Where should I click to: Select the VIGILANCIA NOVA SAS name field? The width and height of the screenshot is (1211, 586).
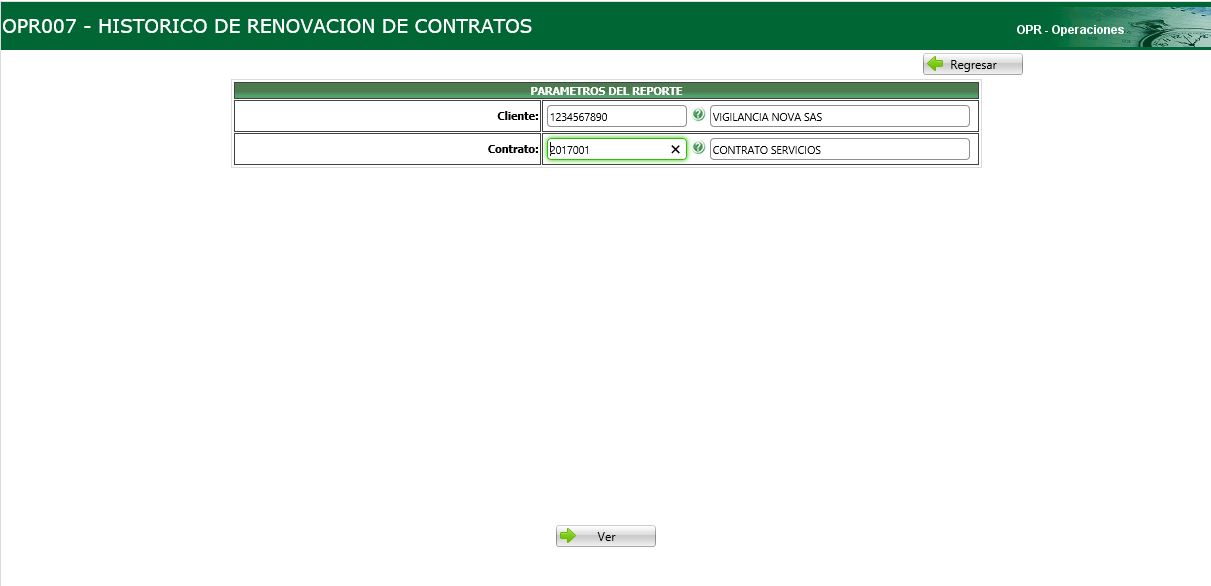click(x=838, y=115)
